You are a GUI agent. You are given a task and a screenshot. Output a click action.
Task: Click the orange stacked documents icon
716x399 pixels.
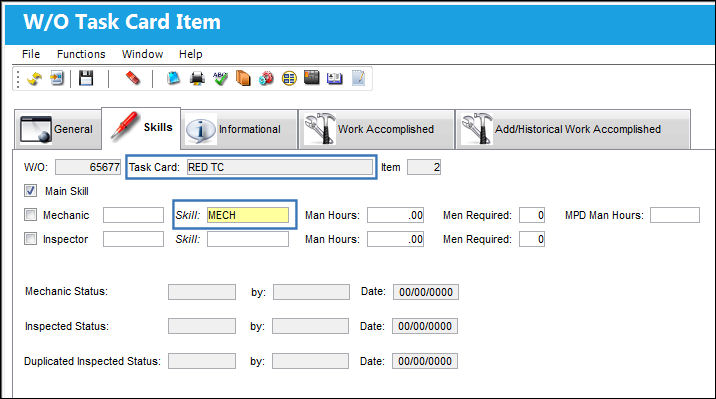click(243, 79)
